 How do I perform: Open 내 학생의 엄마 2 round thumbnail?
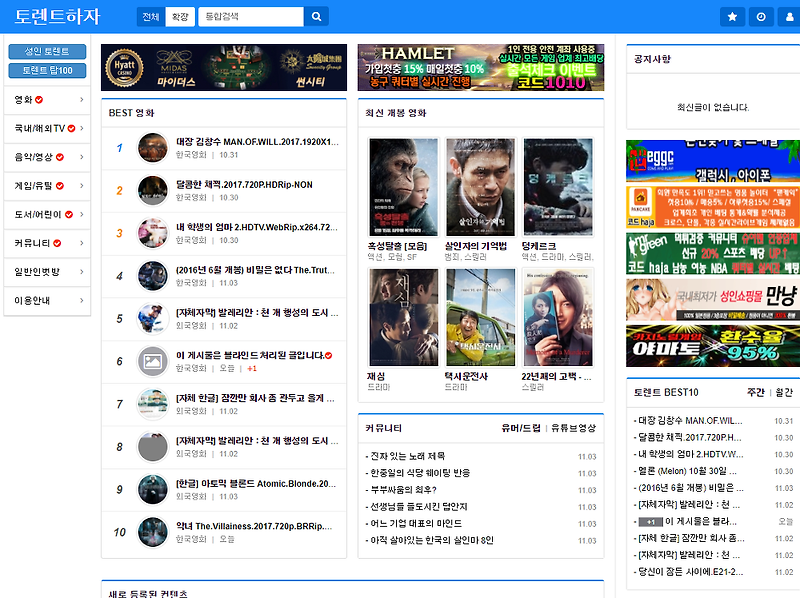[x=153, y=233]
